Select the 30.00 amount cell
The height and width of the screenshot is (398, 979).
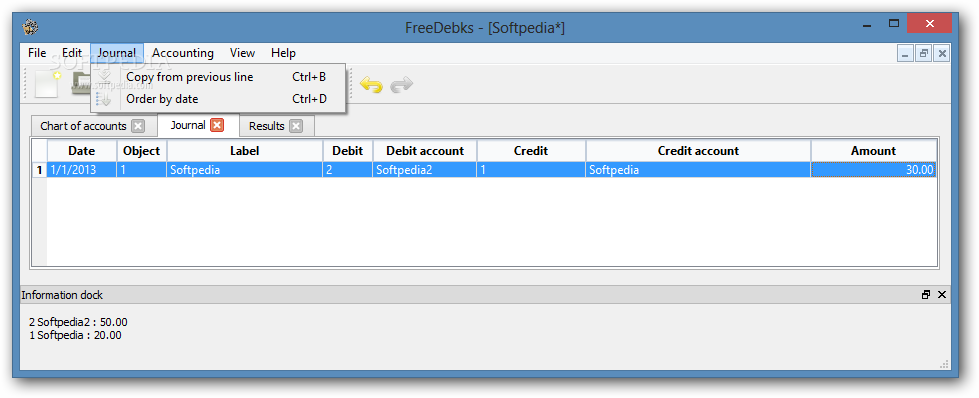pos(873,169)
